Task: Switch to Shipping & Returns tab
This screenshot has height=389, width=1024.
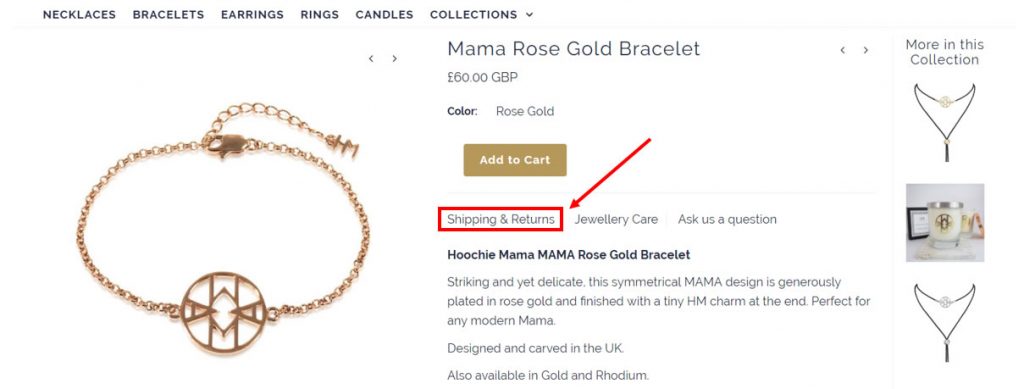Action: (501, 219)
